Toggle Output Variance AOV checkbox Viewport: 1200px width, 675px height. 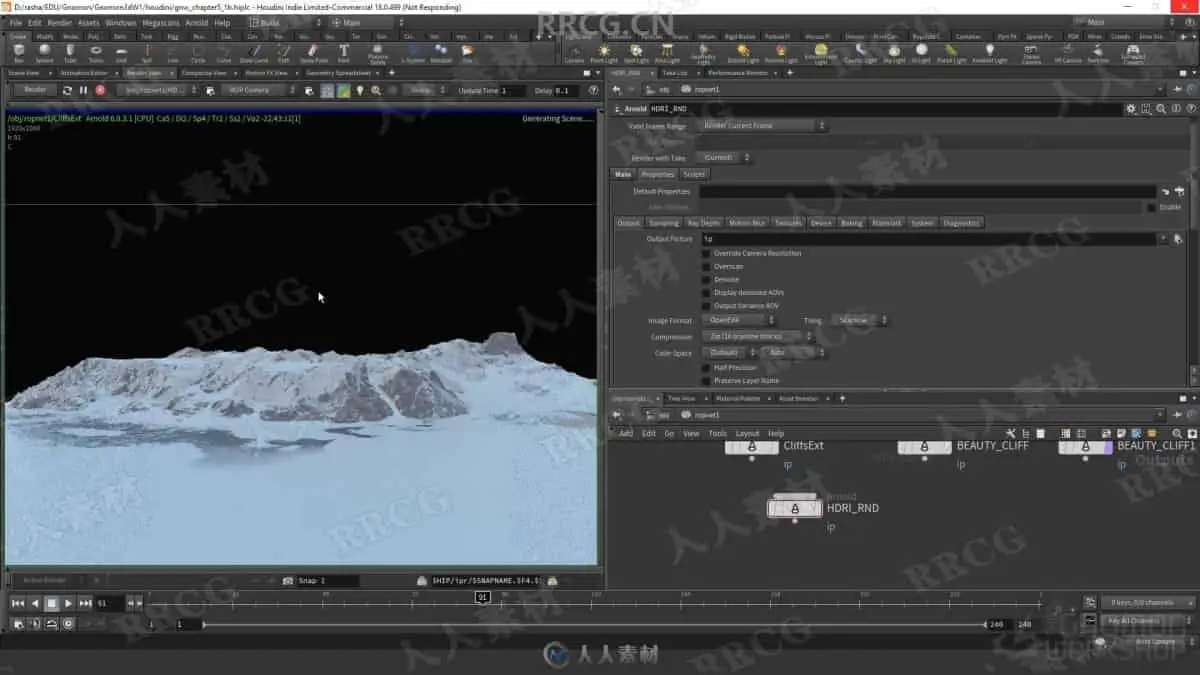point(706,305)
